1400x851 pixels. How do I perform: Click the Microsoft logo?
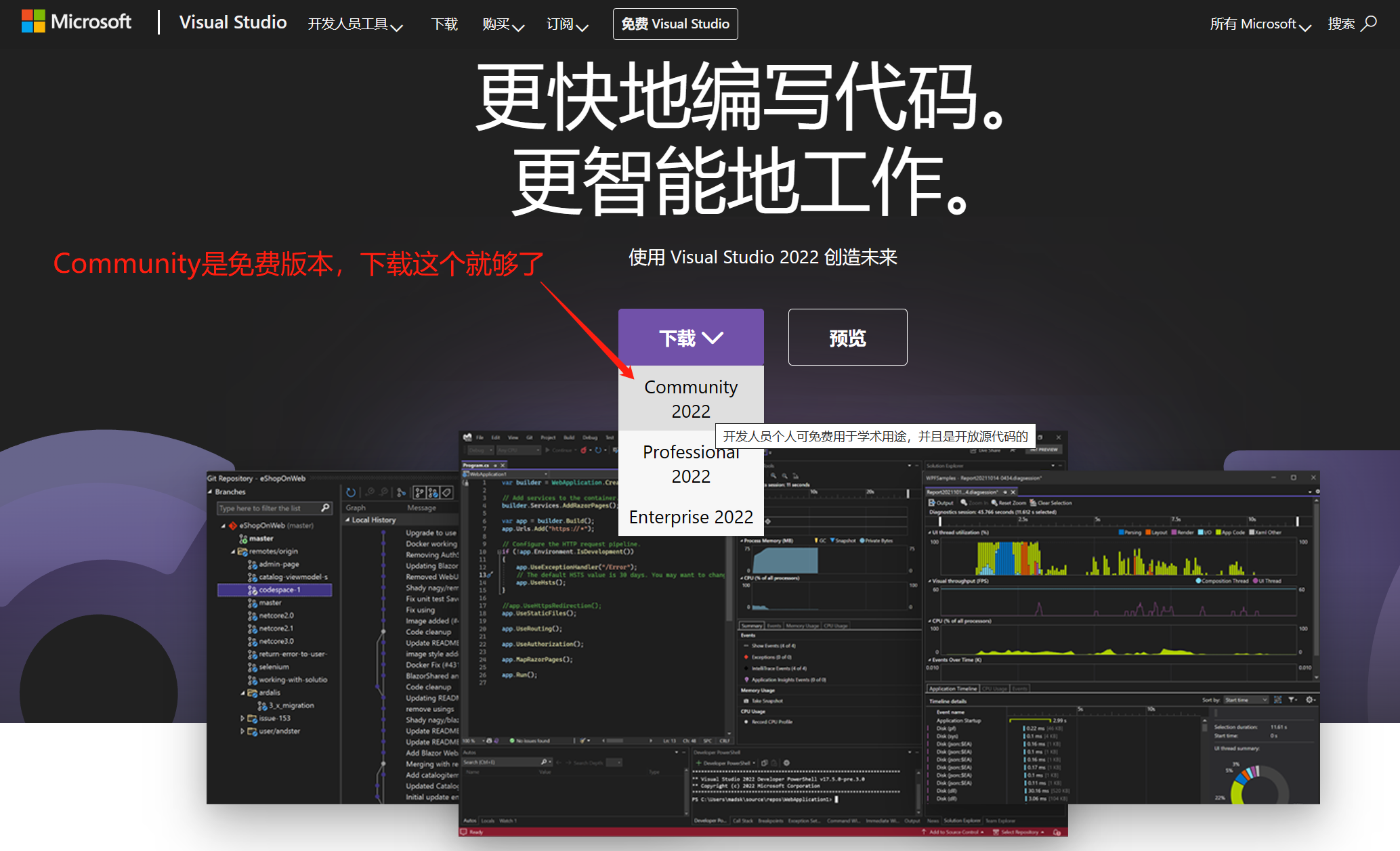(76, 22)
